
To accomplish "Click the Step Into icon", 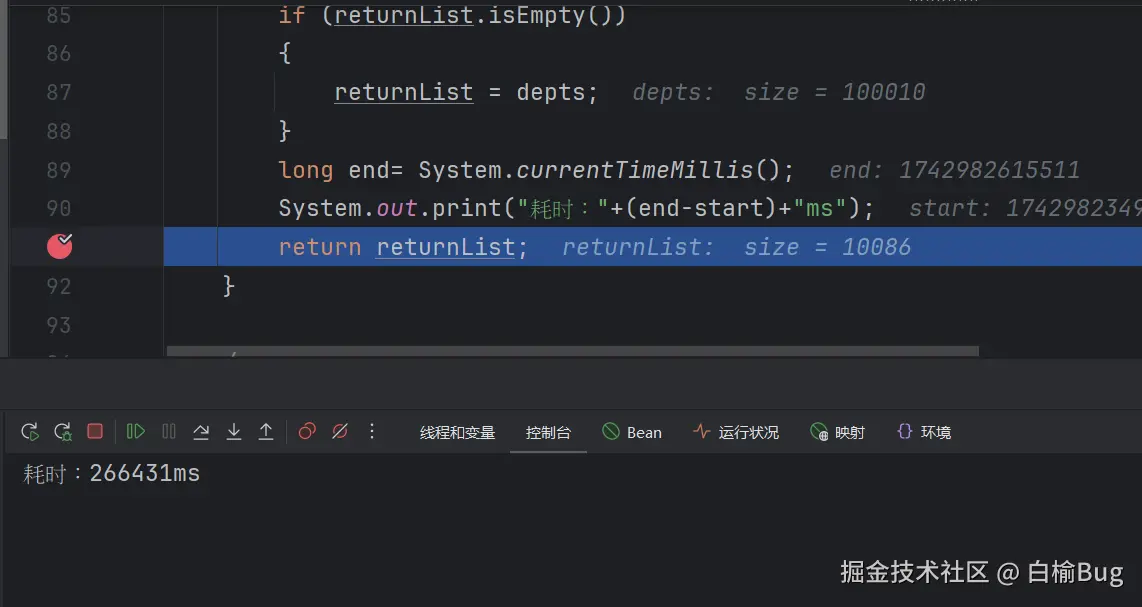I will 233,431.
